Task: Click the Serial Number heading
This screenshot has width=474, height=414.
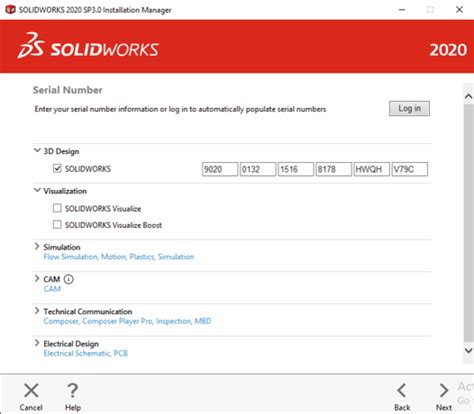Action: coord(68,90)
